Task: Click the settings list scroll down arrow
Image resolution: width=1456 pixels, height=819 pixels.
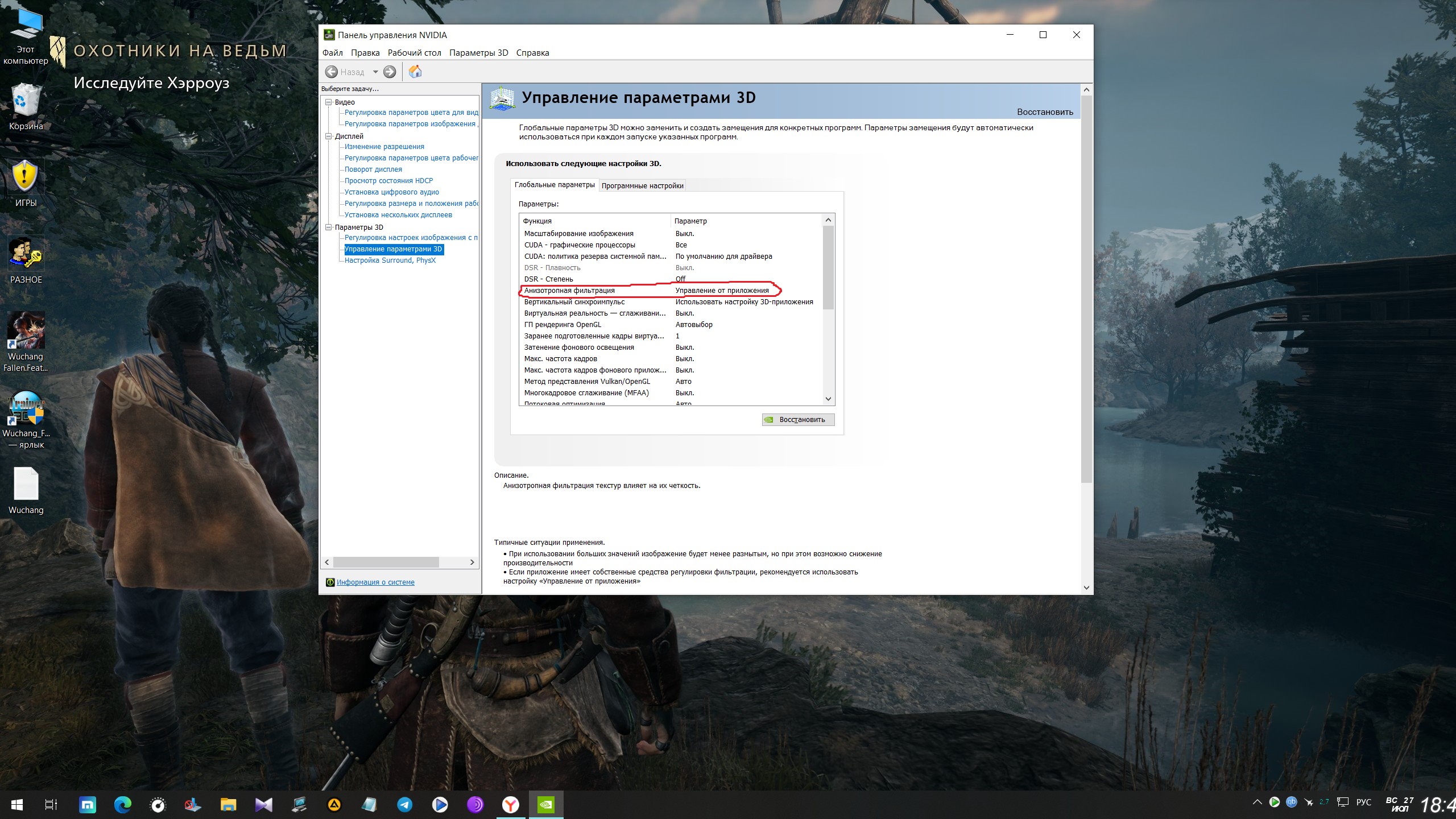Action: [828, 399]
